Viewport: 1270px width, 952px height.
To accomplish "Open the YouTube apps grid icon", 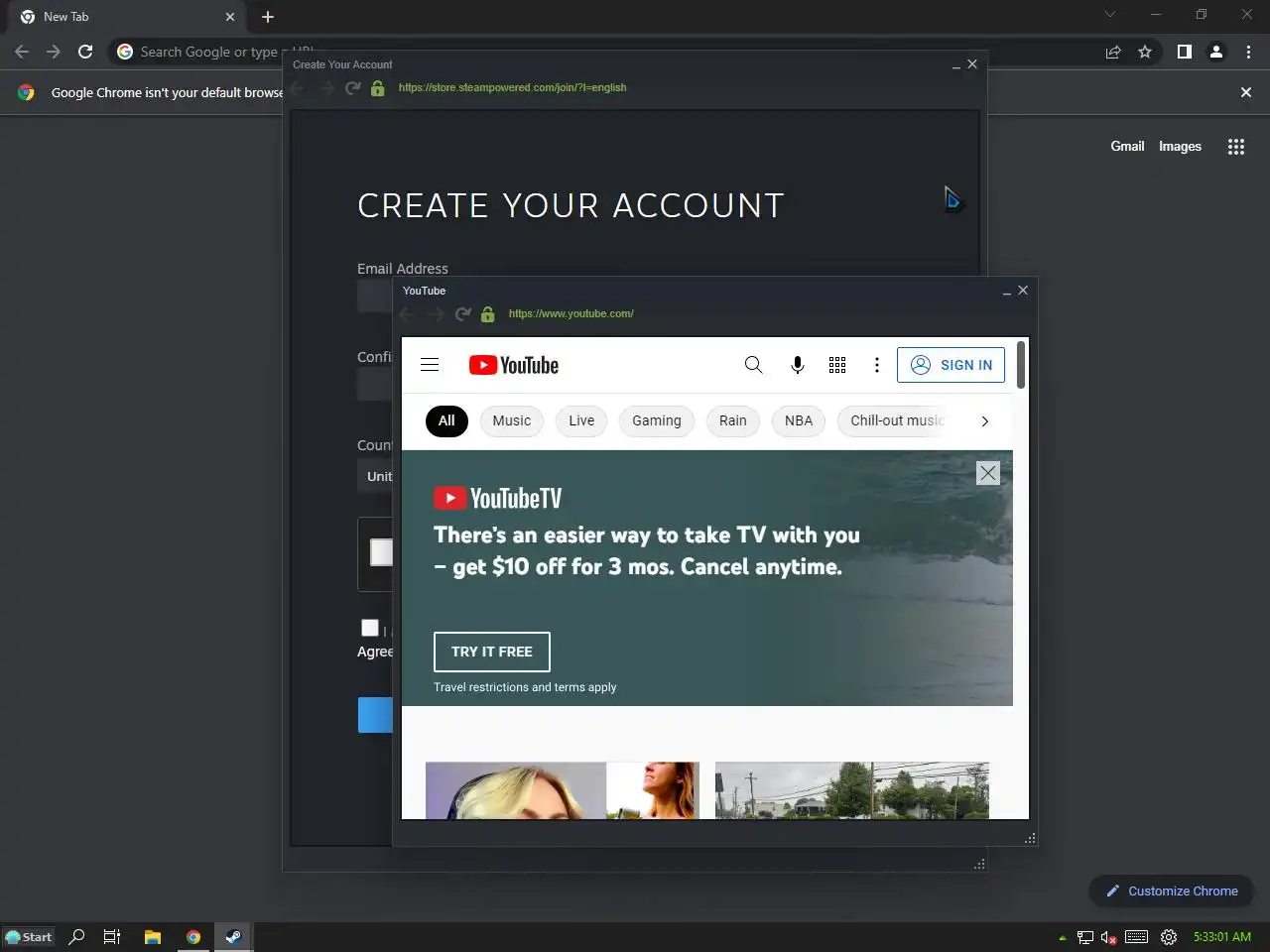I will coord(837,365).
